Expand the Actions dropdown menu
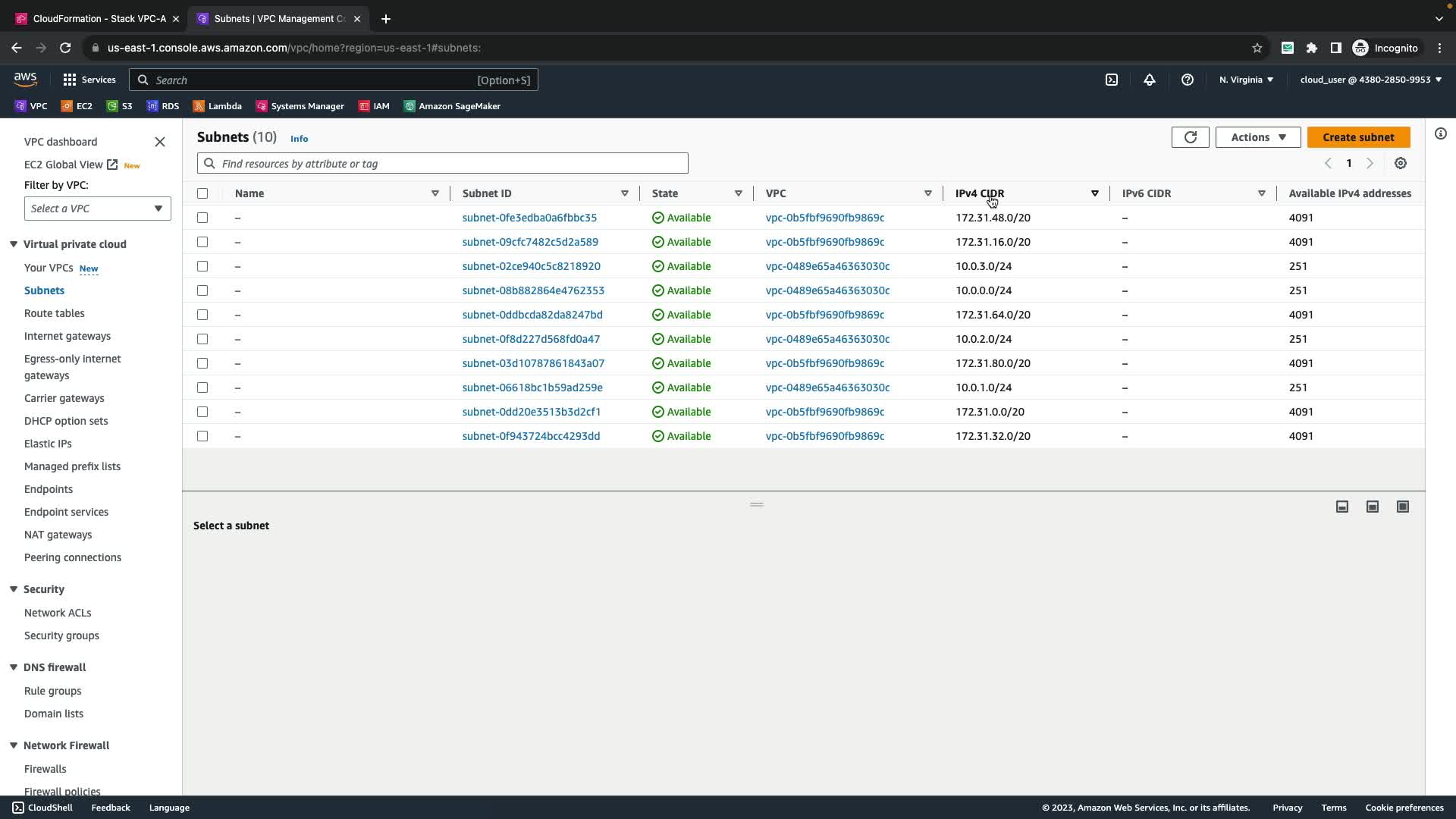The image size is (1456, 819). 1257,137
